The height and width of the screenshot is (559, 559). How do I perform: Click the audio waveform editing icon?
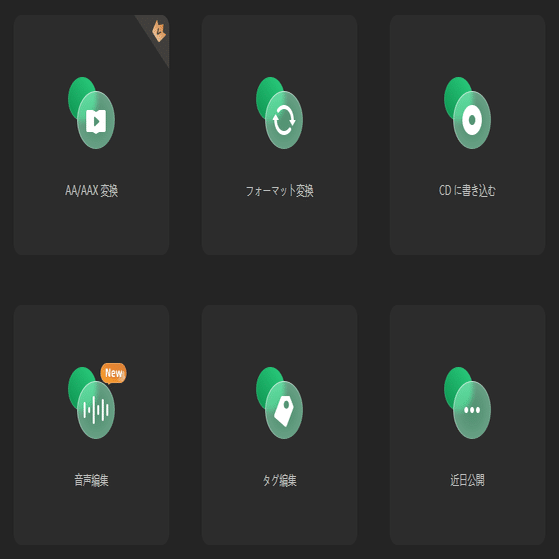click(x=92, y=403)
